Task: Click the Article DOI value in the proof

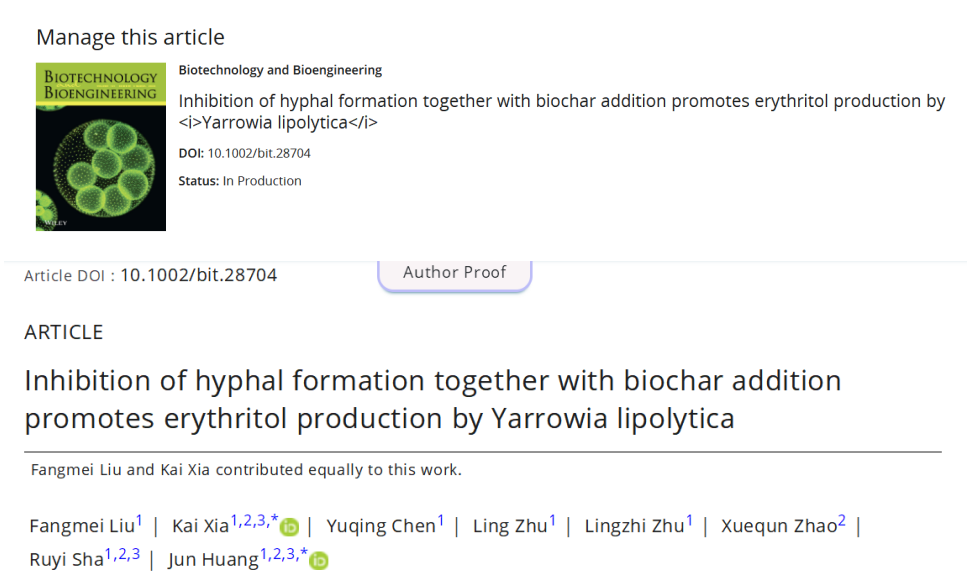Action: (x=198, y=275)
